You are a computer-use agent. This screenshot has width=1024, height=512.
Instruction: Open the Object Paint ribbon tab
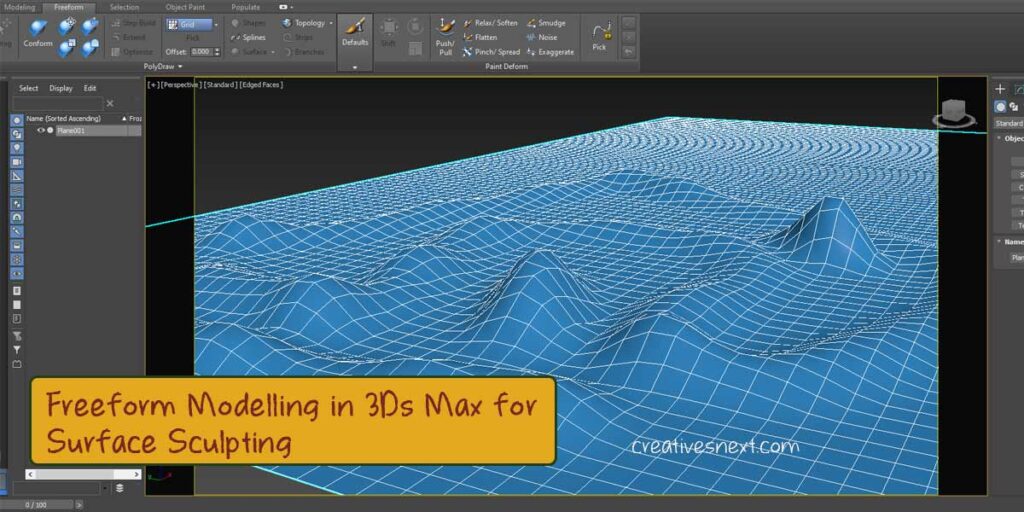coord(184,6)
